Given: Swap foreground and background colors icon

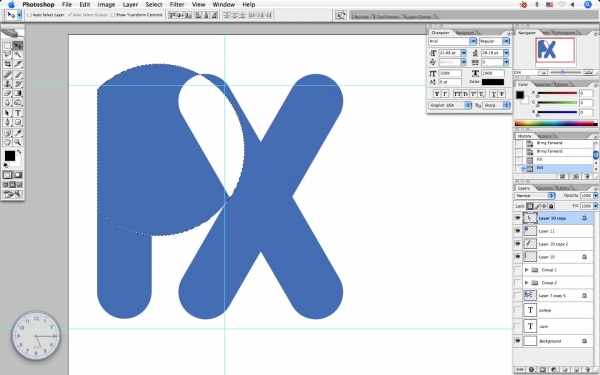Looking at the screenshot, I should [19, 152].
